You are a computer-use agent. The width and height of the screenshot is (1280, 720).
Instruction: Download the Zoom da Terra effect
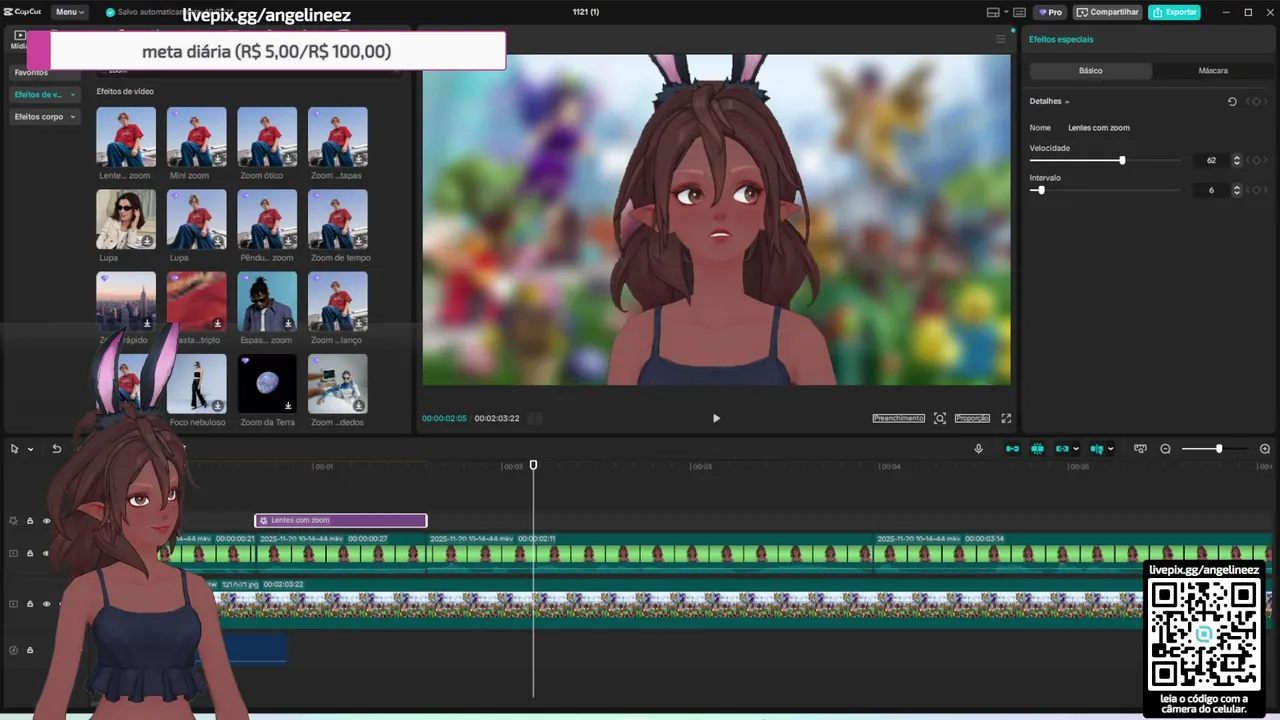click(x=288, y=406)
